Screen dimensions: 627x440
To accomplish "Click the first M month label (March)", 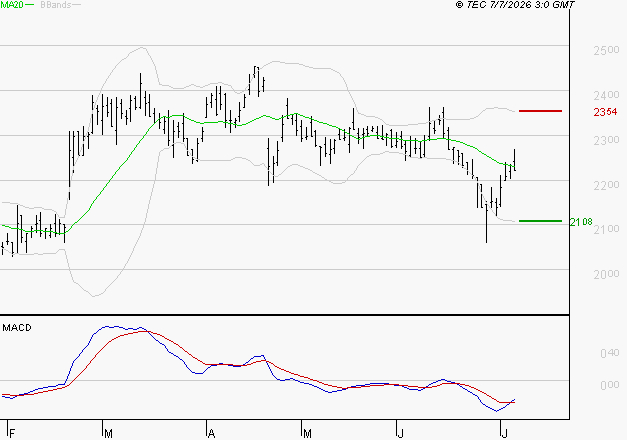I will (108, 433).
